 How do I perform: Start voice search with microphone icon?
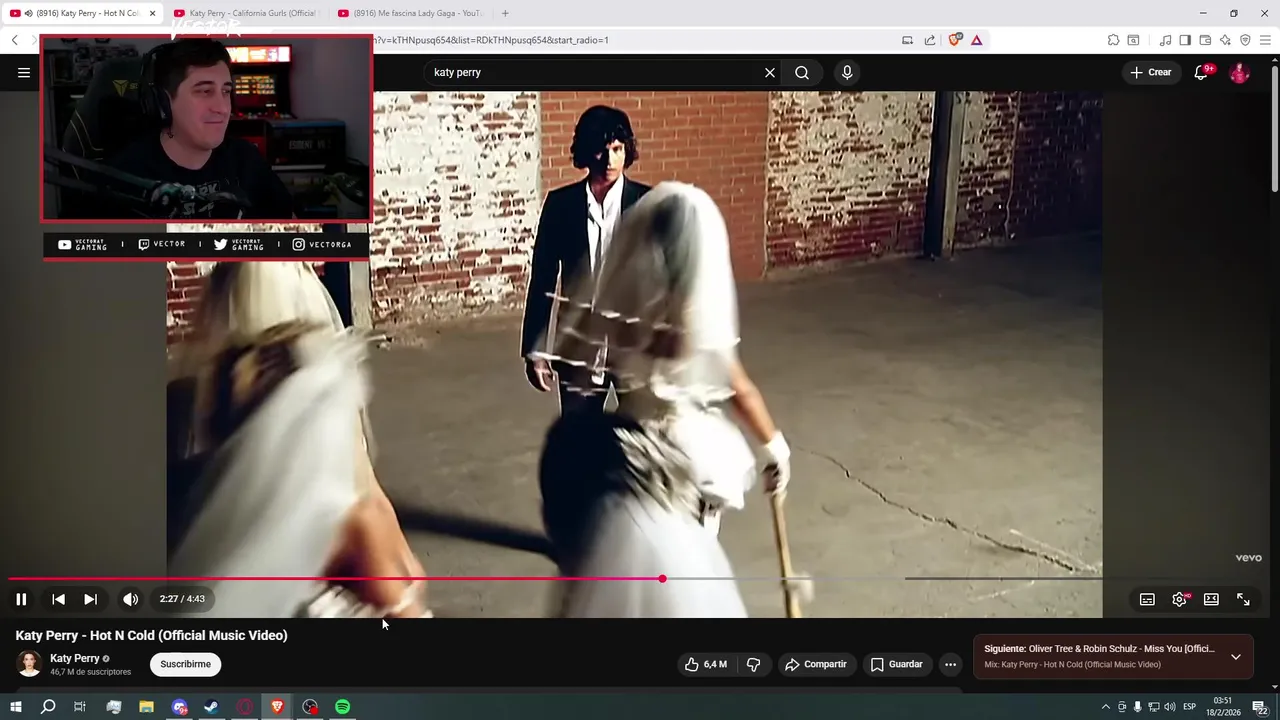(847, 72)
